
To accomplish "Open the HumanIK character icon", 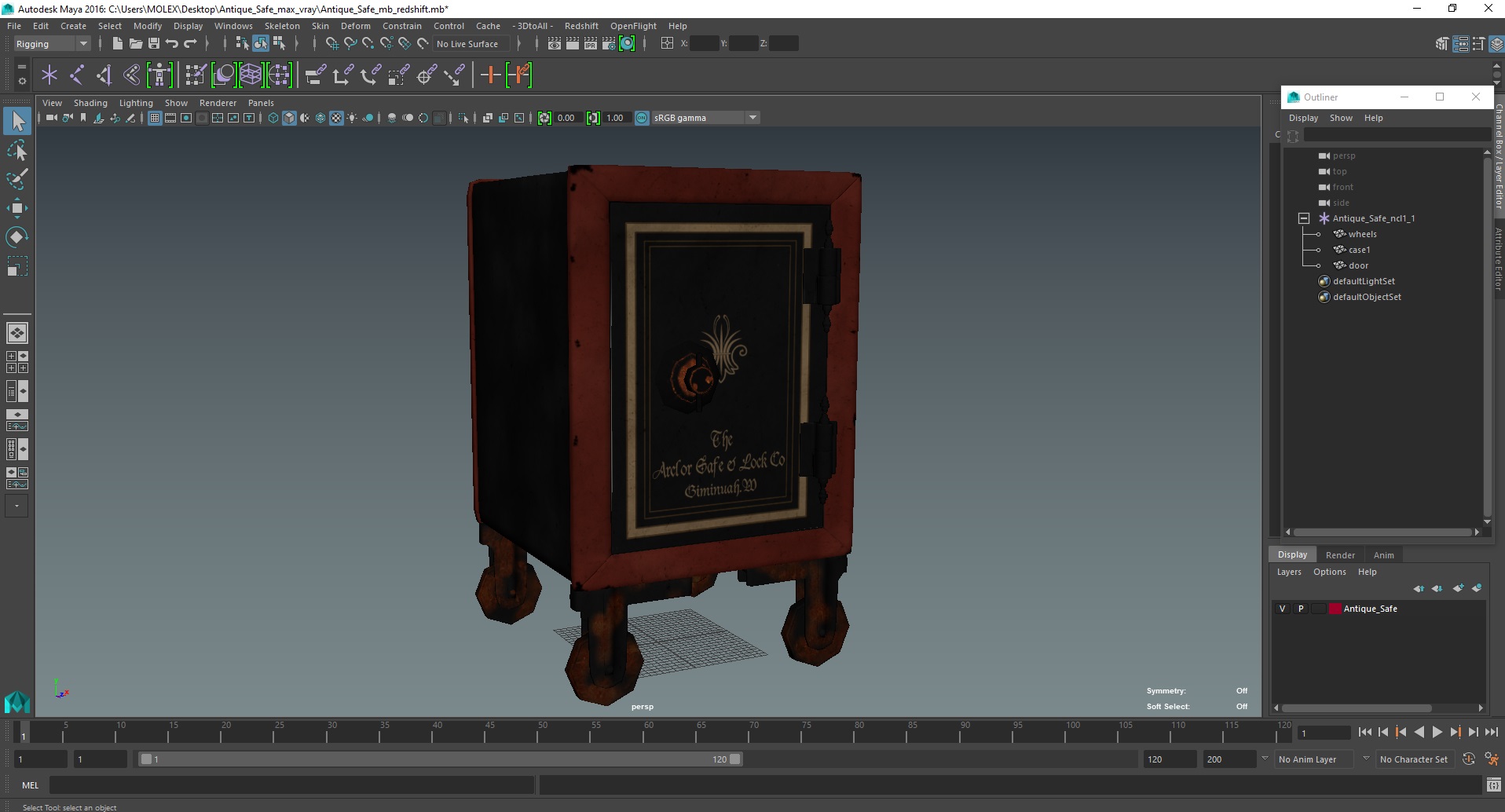I will 159,75.
